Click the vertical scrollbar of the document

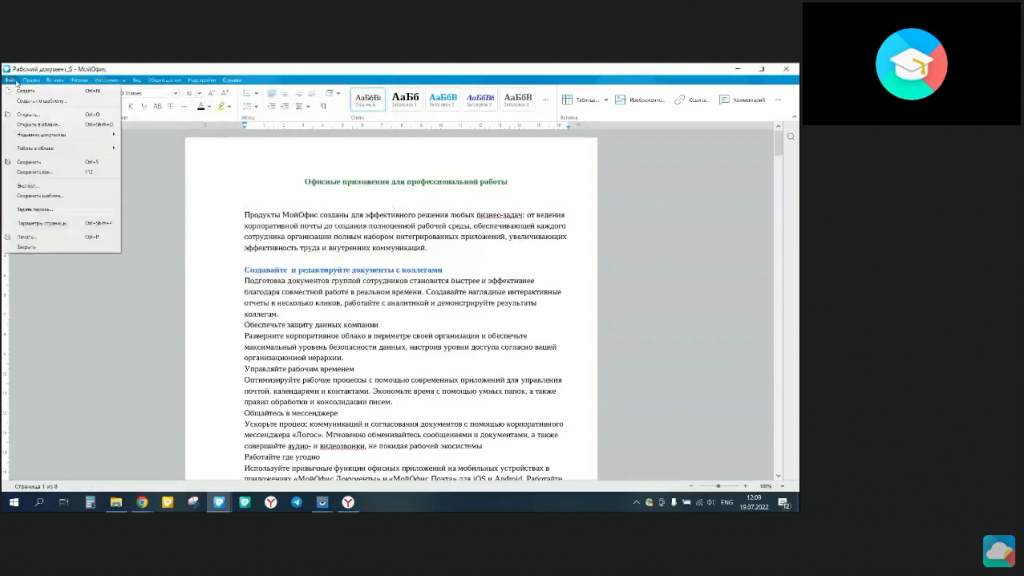778,301
